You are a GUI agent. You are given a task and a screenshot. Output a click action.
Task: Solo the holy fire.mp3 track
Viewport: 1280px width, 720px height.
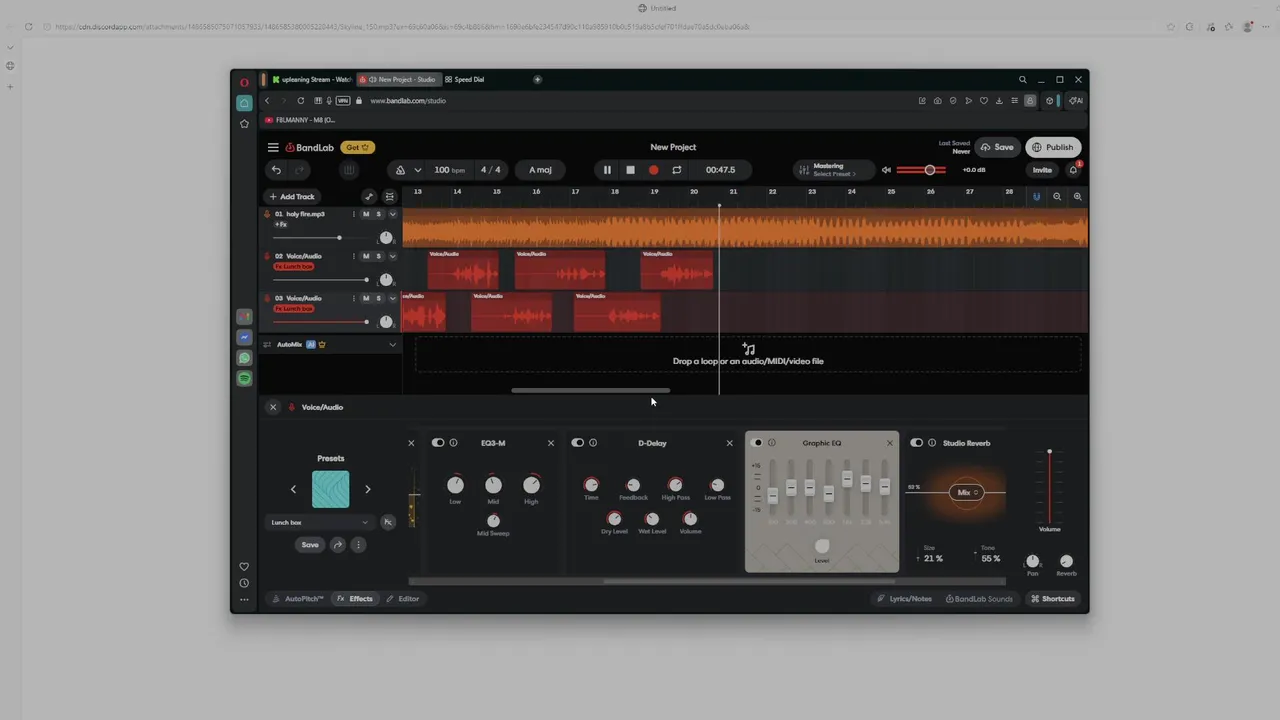point(378,214)
